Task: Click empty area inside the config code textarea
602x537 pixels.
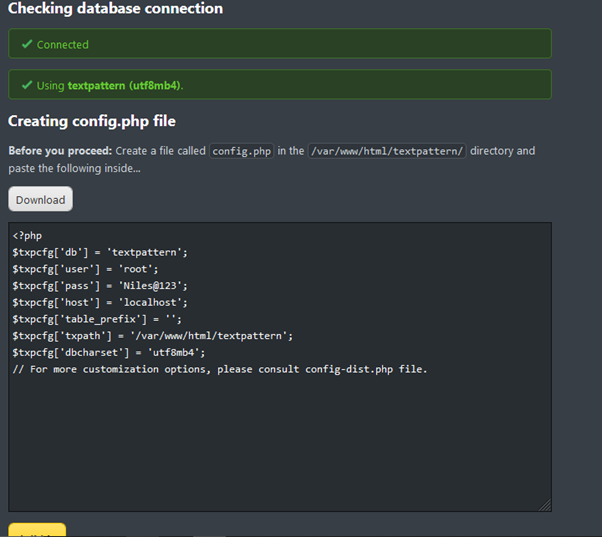Action: click(x=280, y=440)
